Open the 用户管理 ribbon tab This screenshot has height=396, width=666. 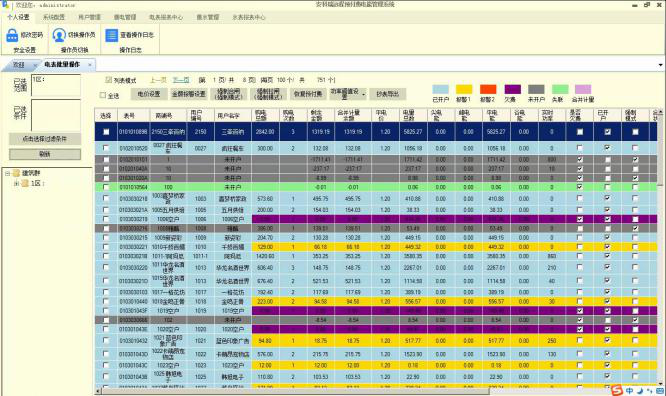pos(89,17)
